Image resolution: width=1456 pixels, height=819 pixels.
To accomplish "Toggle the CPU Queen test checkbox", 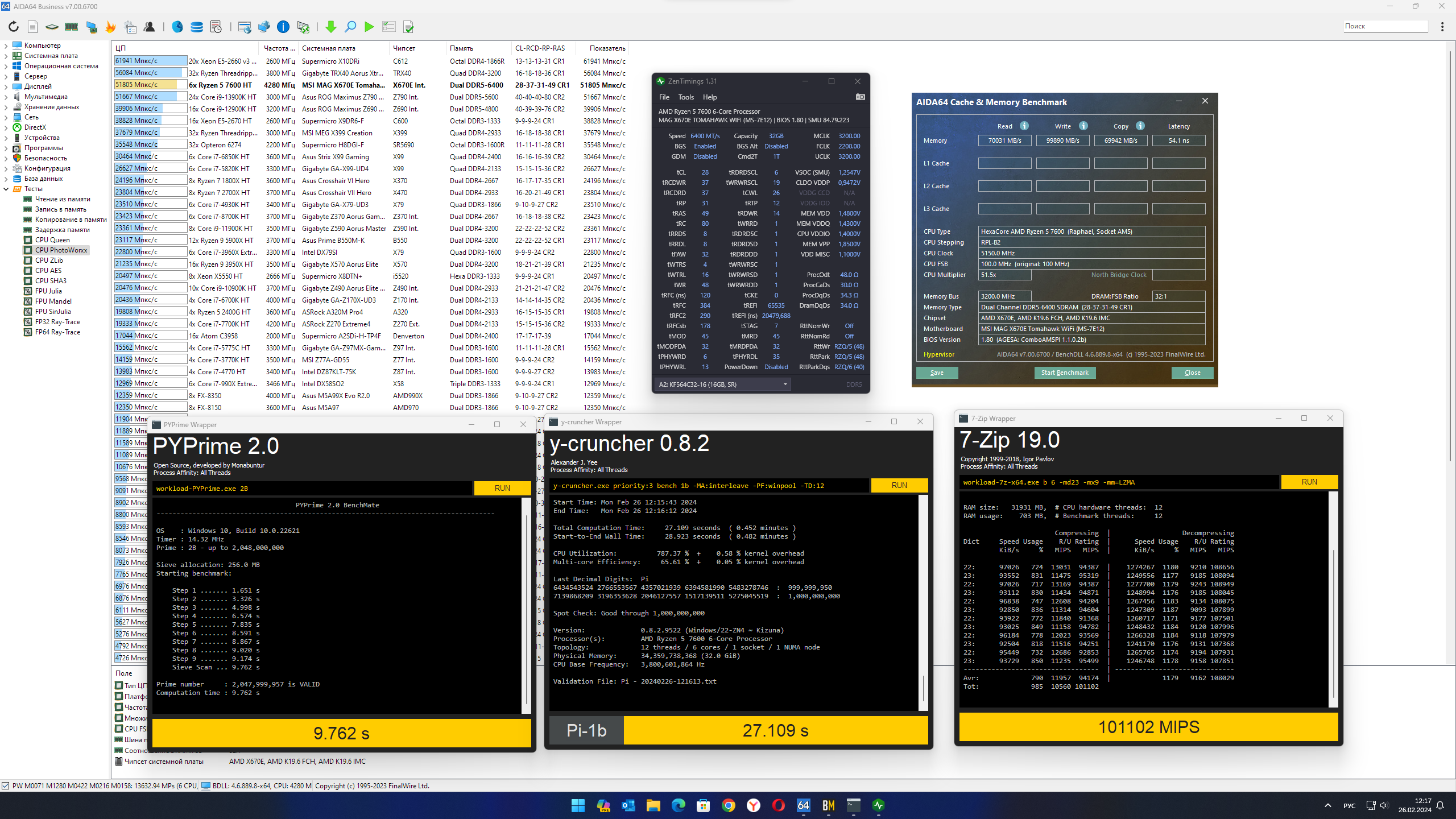I will [28, 240].
